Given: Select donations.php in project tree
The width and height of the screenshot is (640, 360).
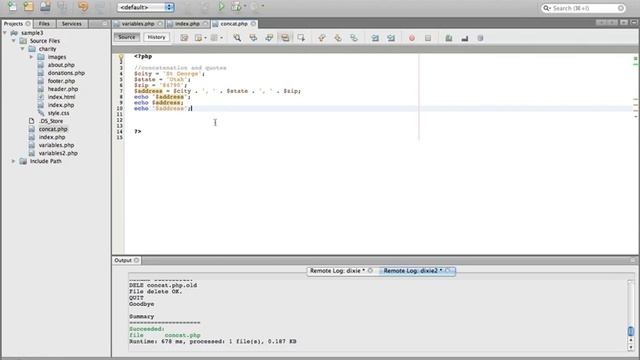Looking at the screenshot, I should click(x=66, y=73).
